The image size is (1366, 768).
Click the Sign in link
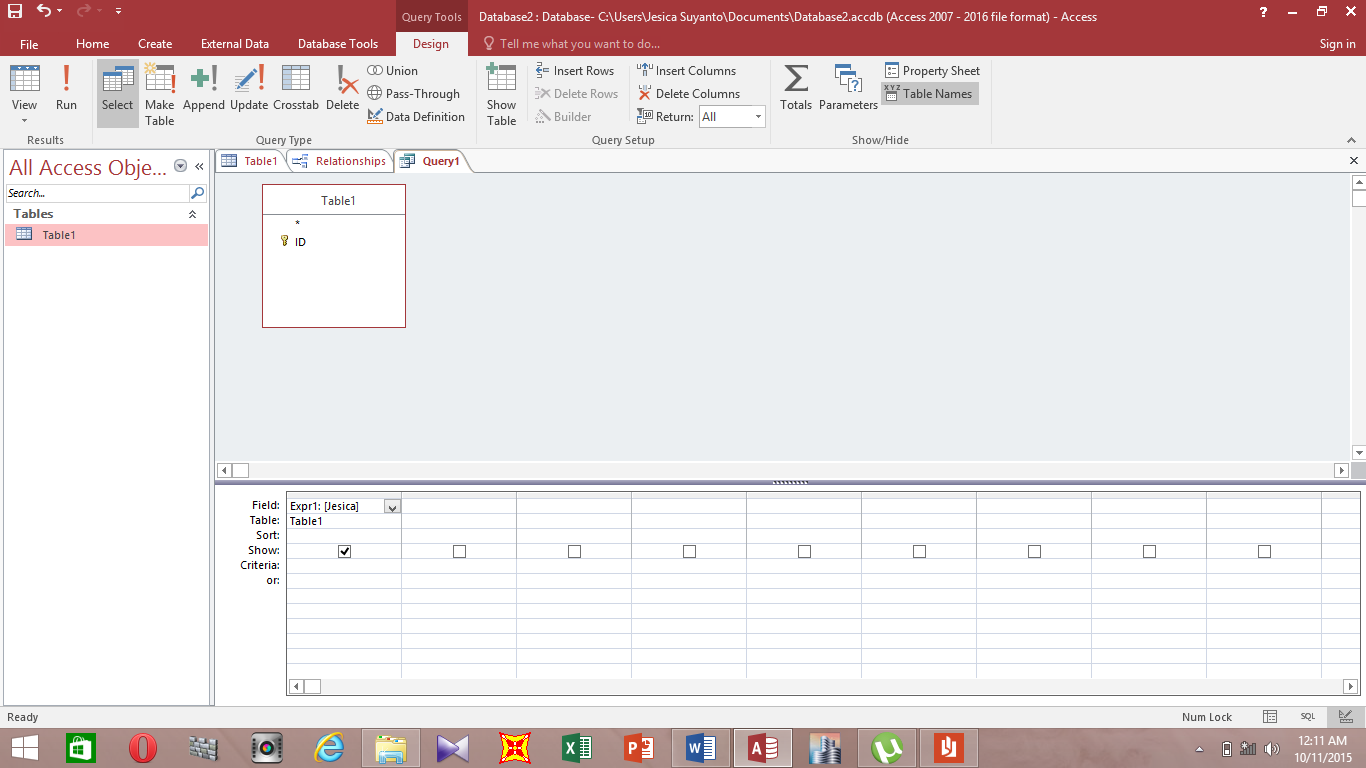1337,44
